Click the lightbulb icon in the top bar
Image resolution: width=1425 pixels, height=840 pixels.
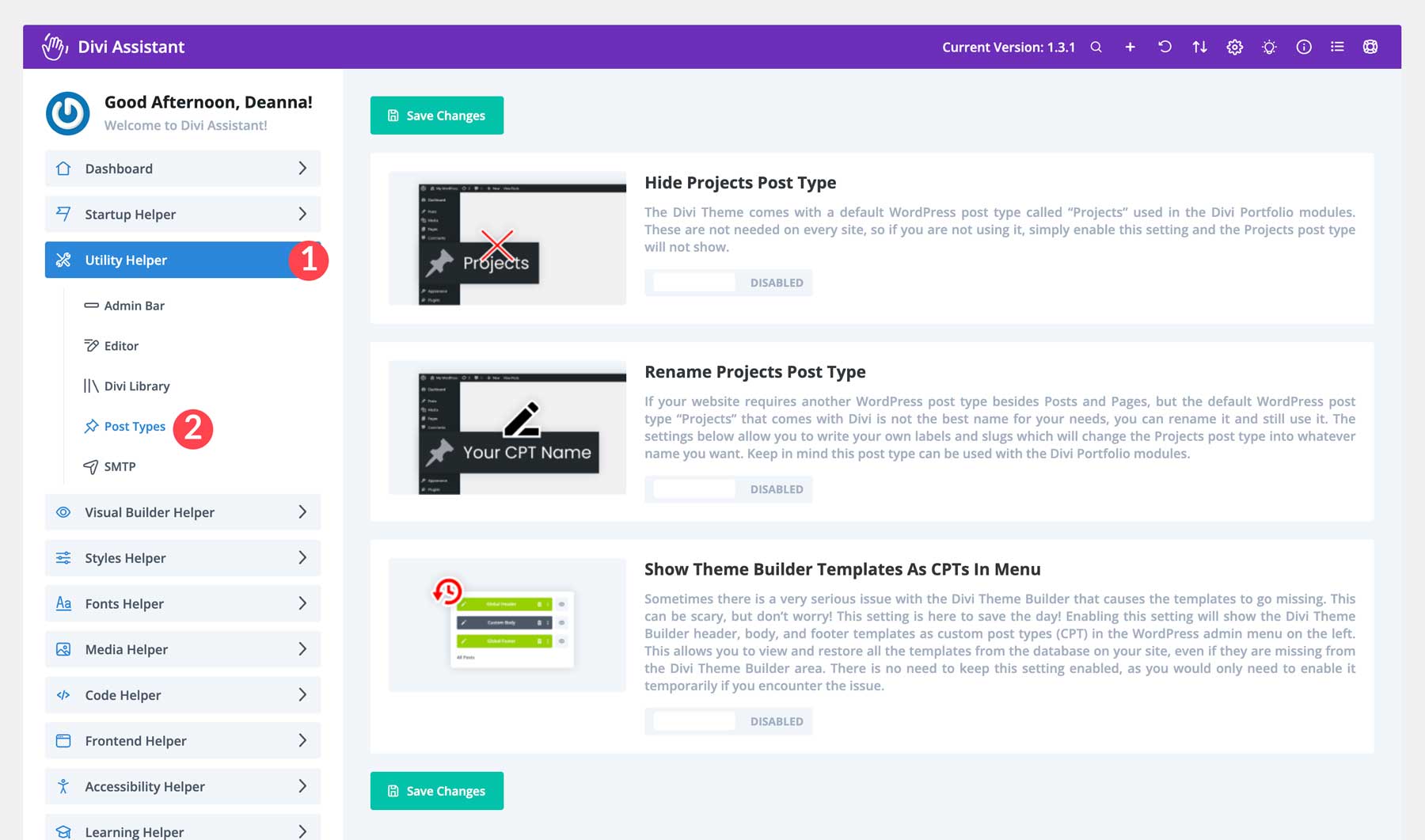point(1268,47)
